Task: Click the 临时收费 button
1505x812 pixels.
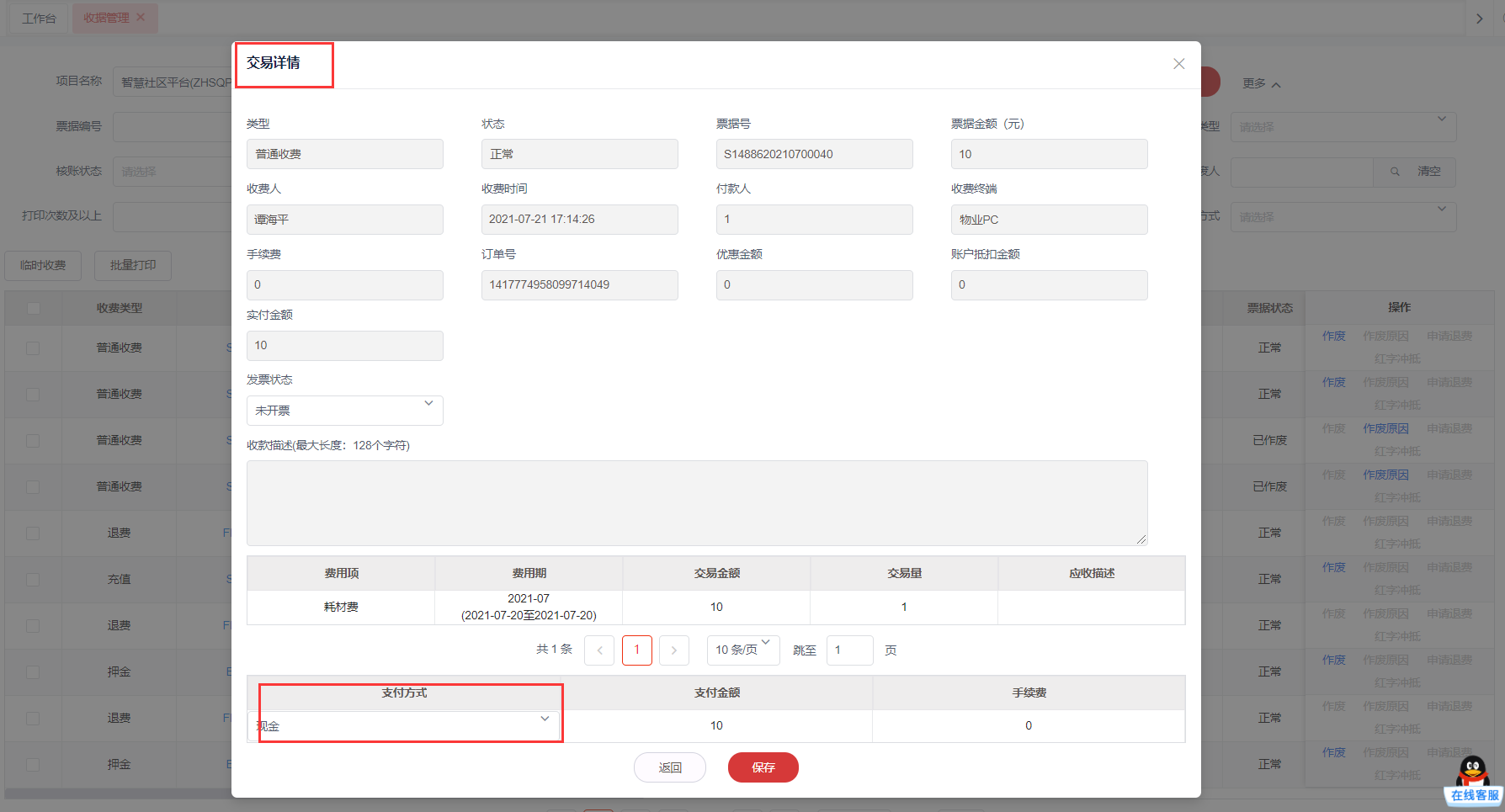Action: (x=43, y=266)
